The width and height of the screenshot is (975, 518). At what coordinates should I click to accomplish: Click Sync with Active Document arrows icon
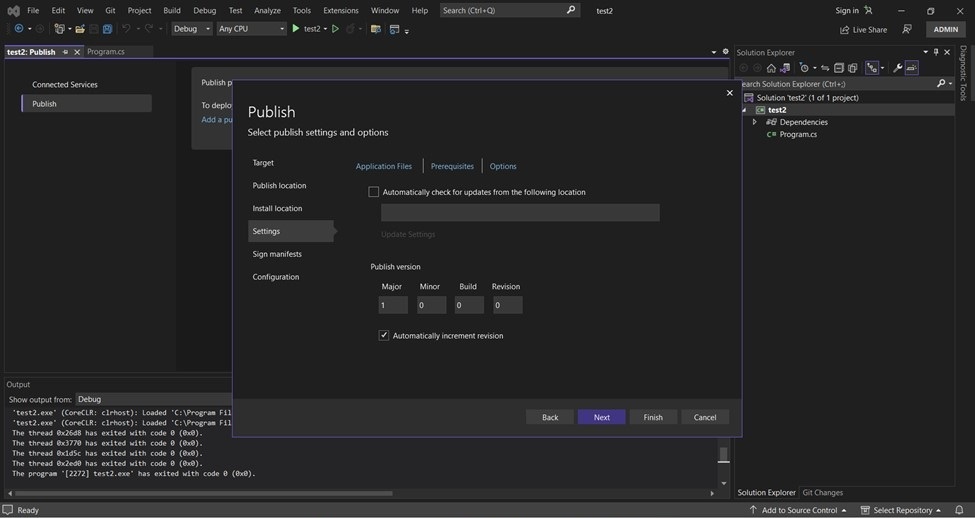click(x=825, y=68)
